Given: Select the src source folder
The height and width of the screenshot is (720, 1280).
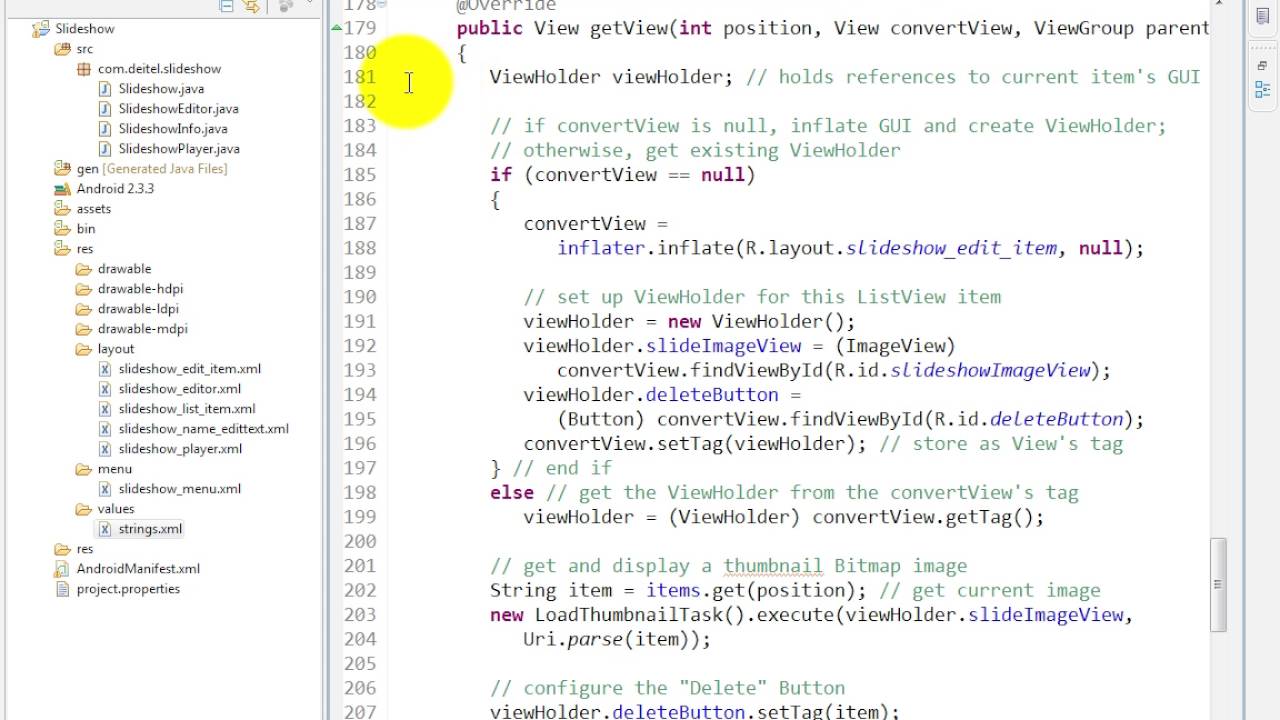Looking at the screenshot, I should click(85, 49).
